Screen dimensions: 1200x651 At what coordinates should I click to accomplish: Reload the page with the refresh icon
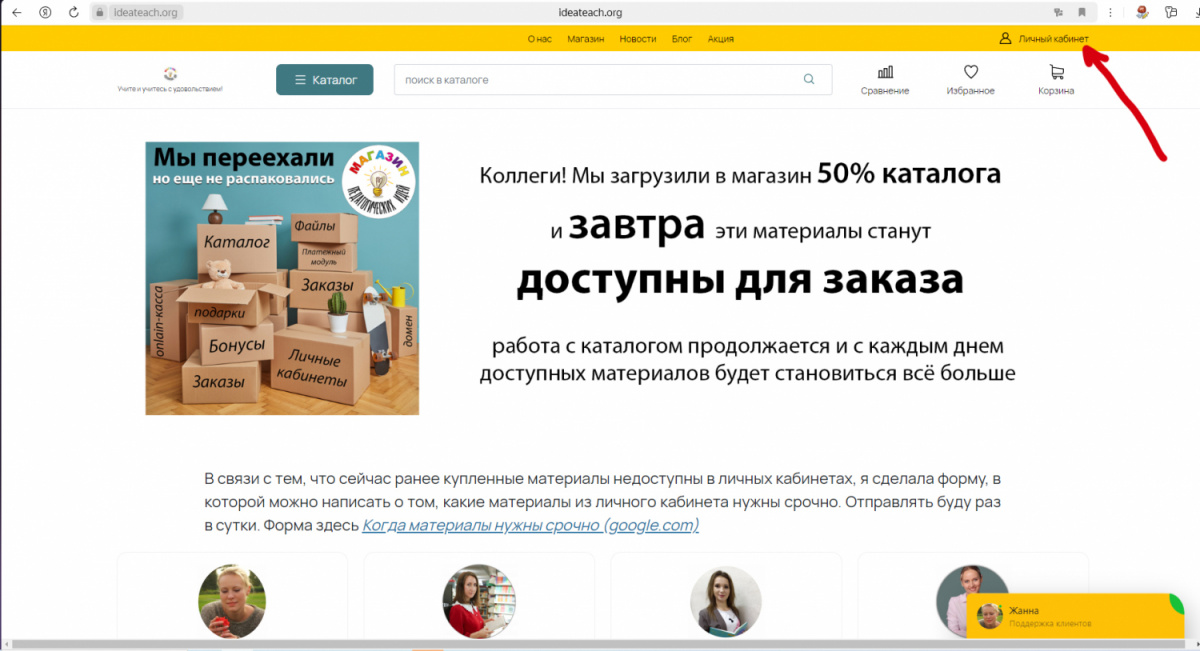point(74,12)
